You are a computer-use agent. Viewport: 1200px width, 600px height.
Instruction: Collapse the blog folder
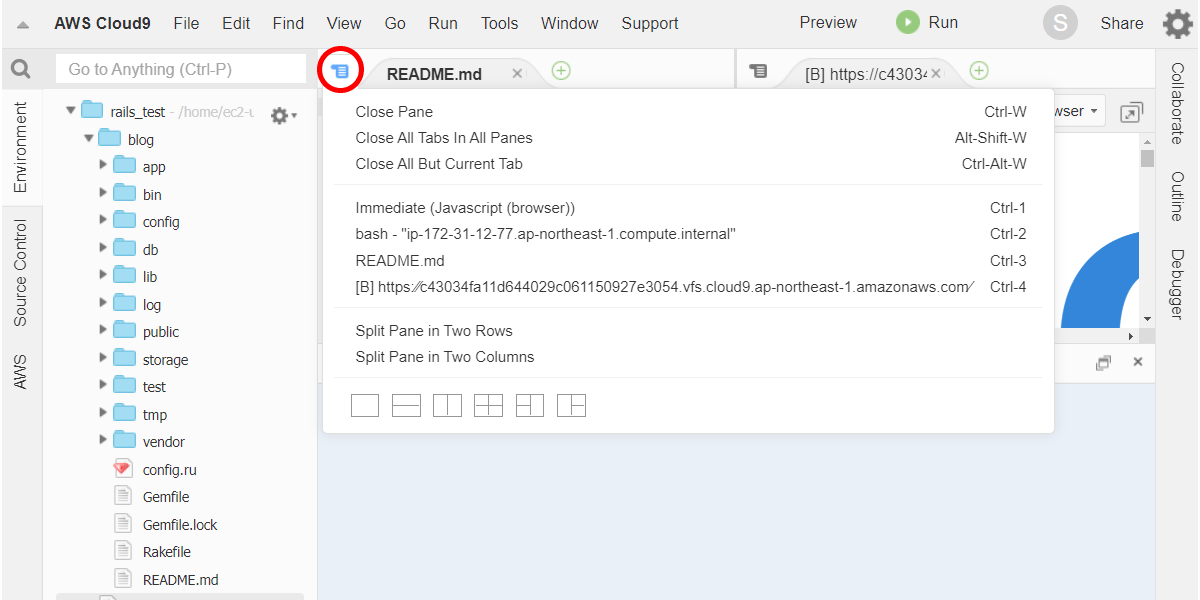(89, 138)
